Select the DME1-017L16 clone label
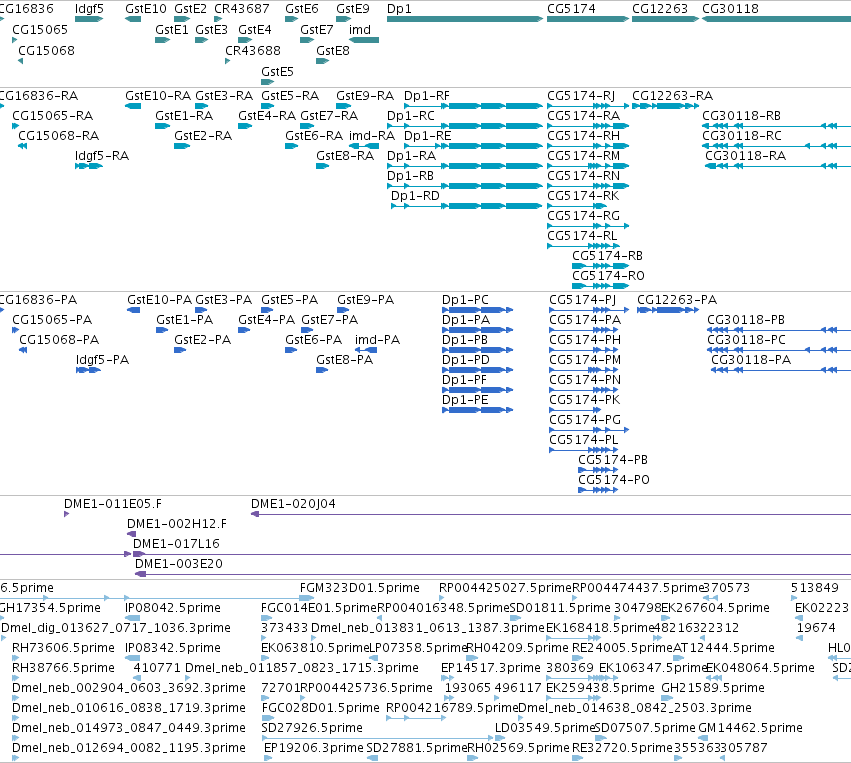The image size is (851, 763). [x=176, y=543]
